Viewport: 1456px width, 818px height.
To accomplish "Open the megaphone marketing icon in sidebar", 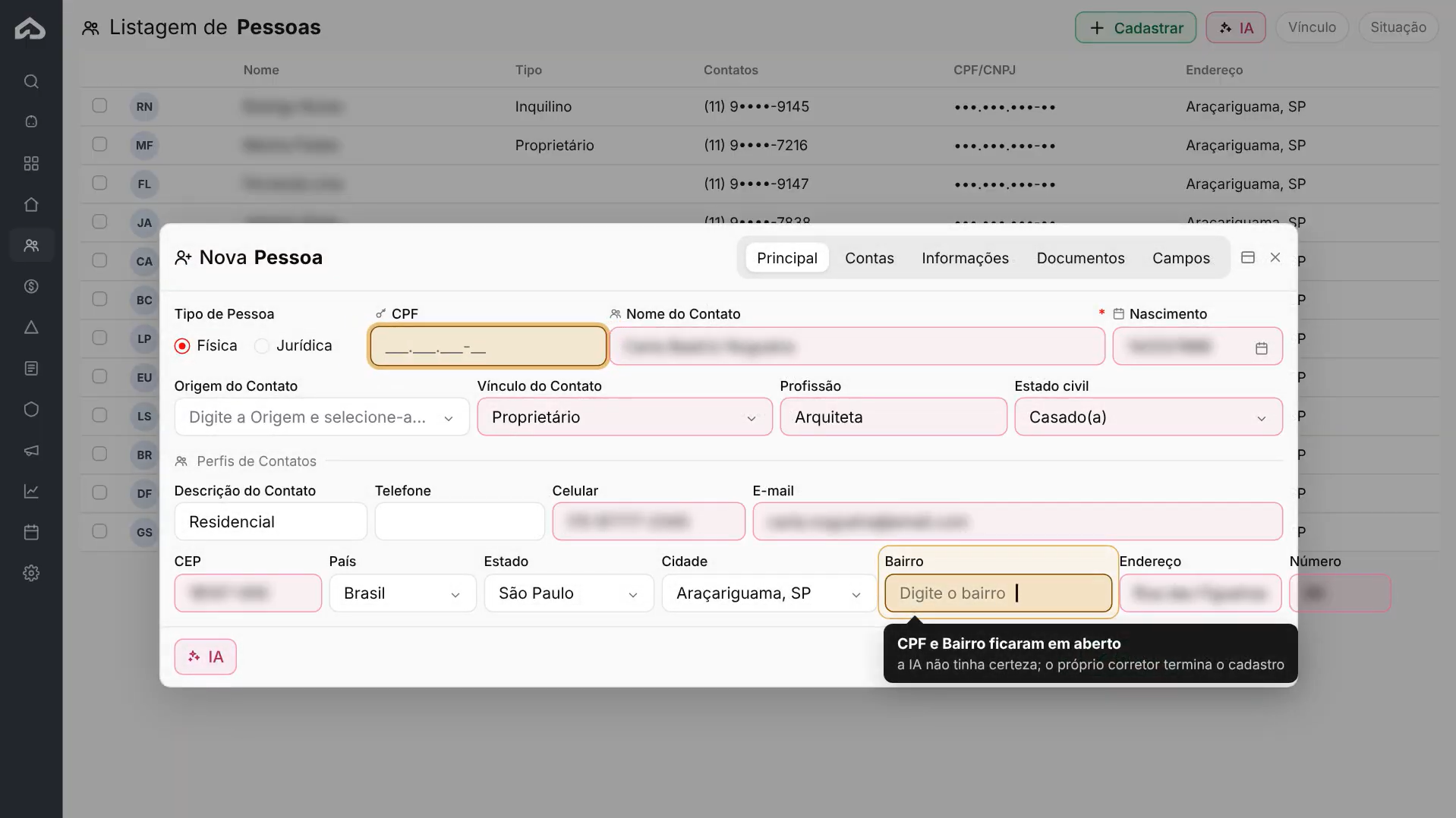I will 31,450.
